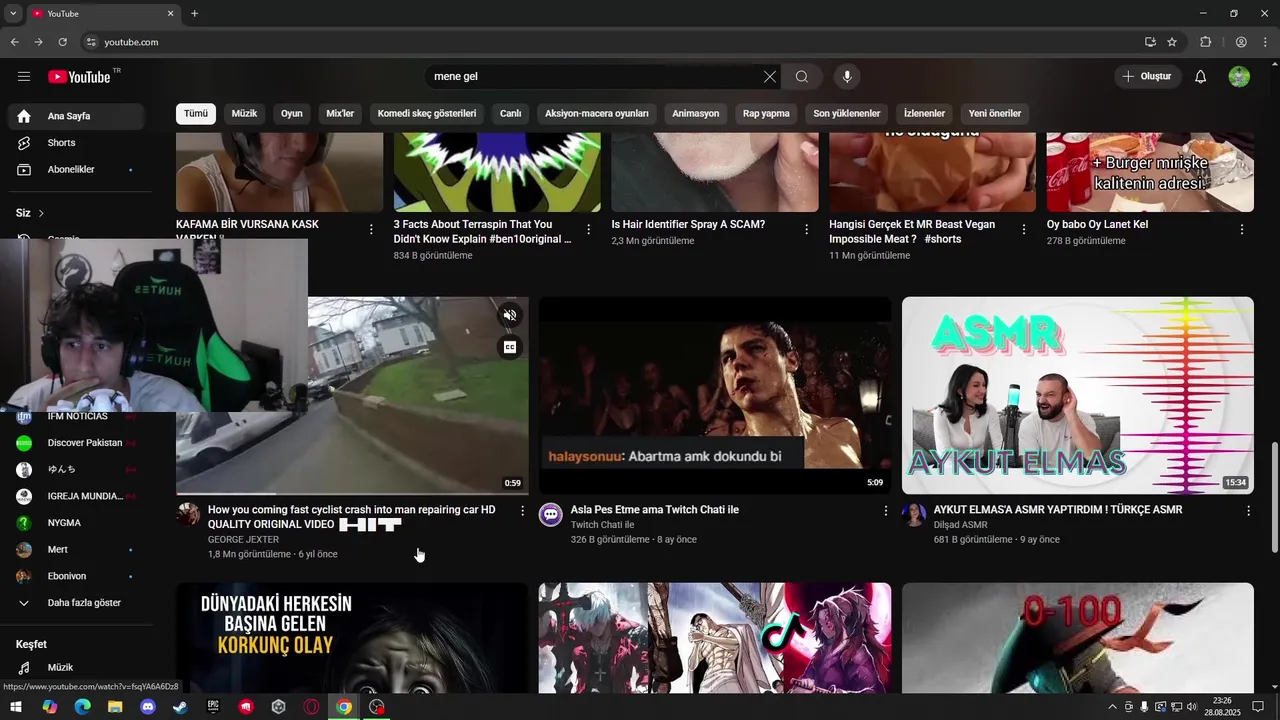Viewport: 1280px width, 720px height.
Task: Select the Son yüklenenler chip
Action: click(847, 114)
